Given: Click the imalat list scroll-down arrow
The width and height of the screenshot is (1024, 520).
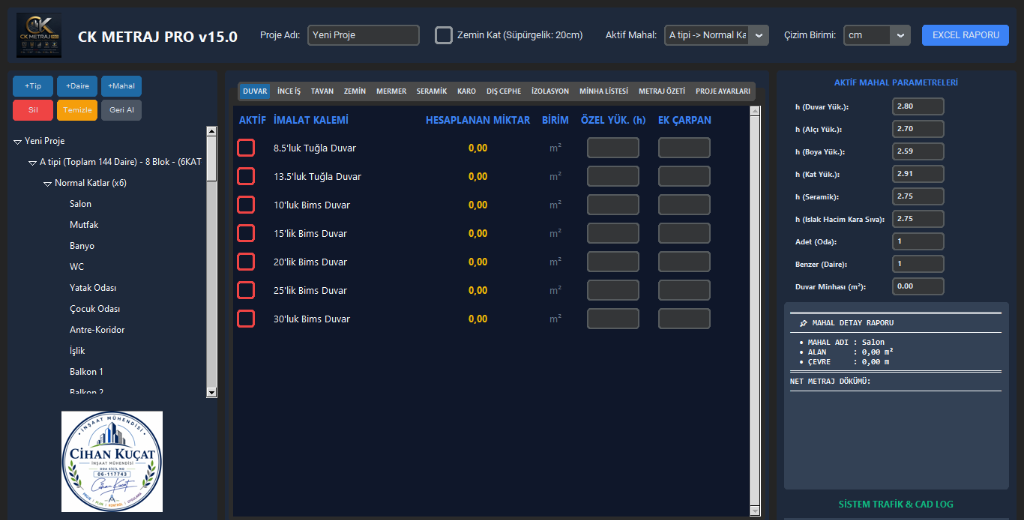Looking at the screenshot, I should point(755,511).
